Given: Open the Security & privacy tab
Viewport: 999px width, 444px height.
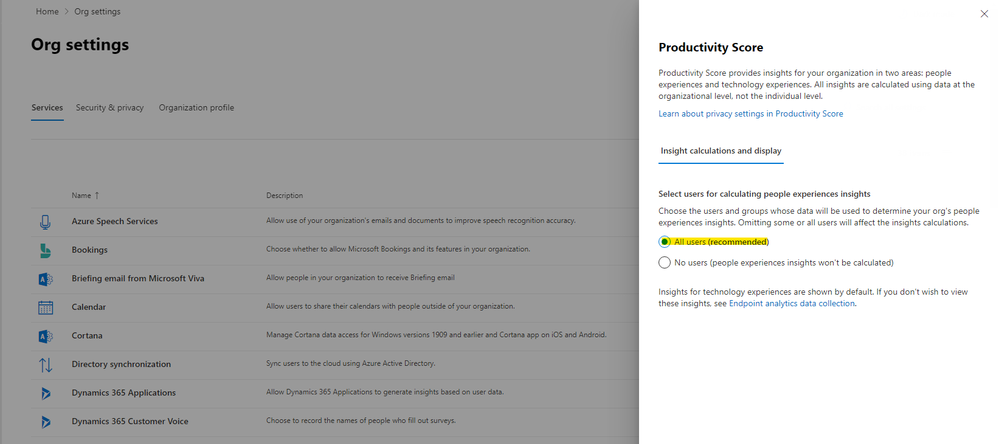Looking at the screenshot, I should [110, 108].
